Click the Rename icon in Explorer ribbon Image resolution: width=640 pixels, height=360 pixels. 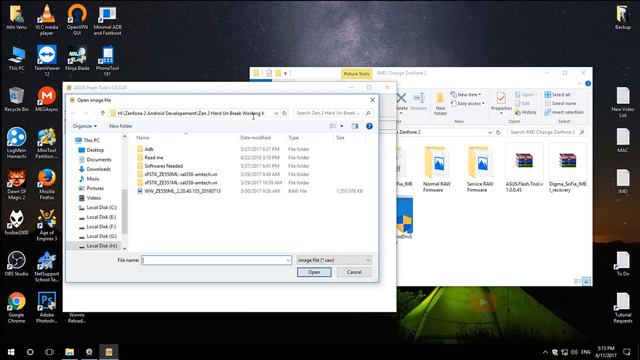[x=418, y=101]
